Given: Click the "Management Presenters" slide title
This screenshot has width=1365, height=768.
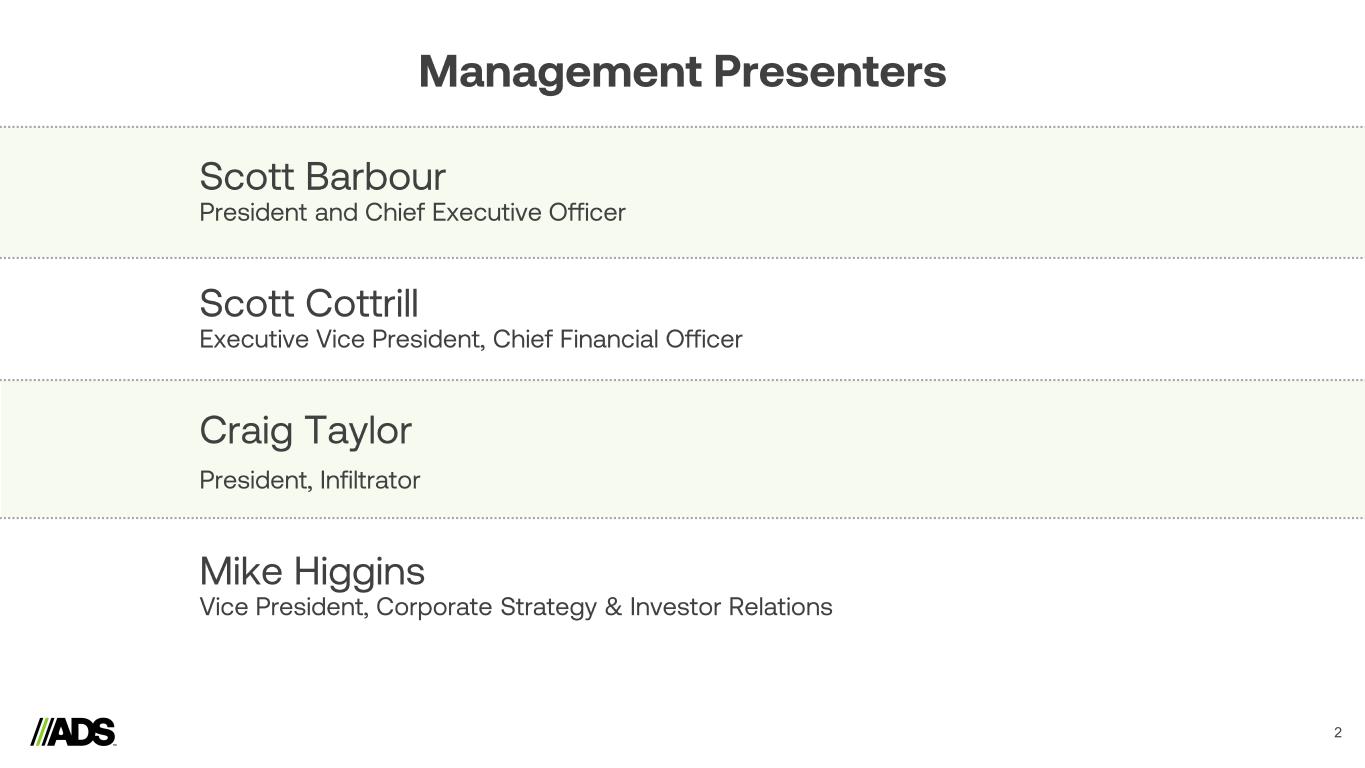Looking at the screenshot, I should 682,72.
